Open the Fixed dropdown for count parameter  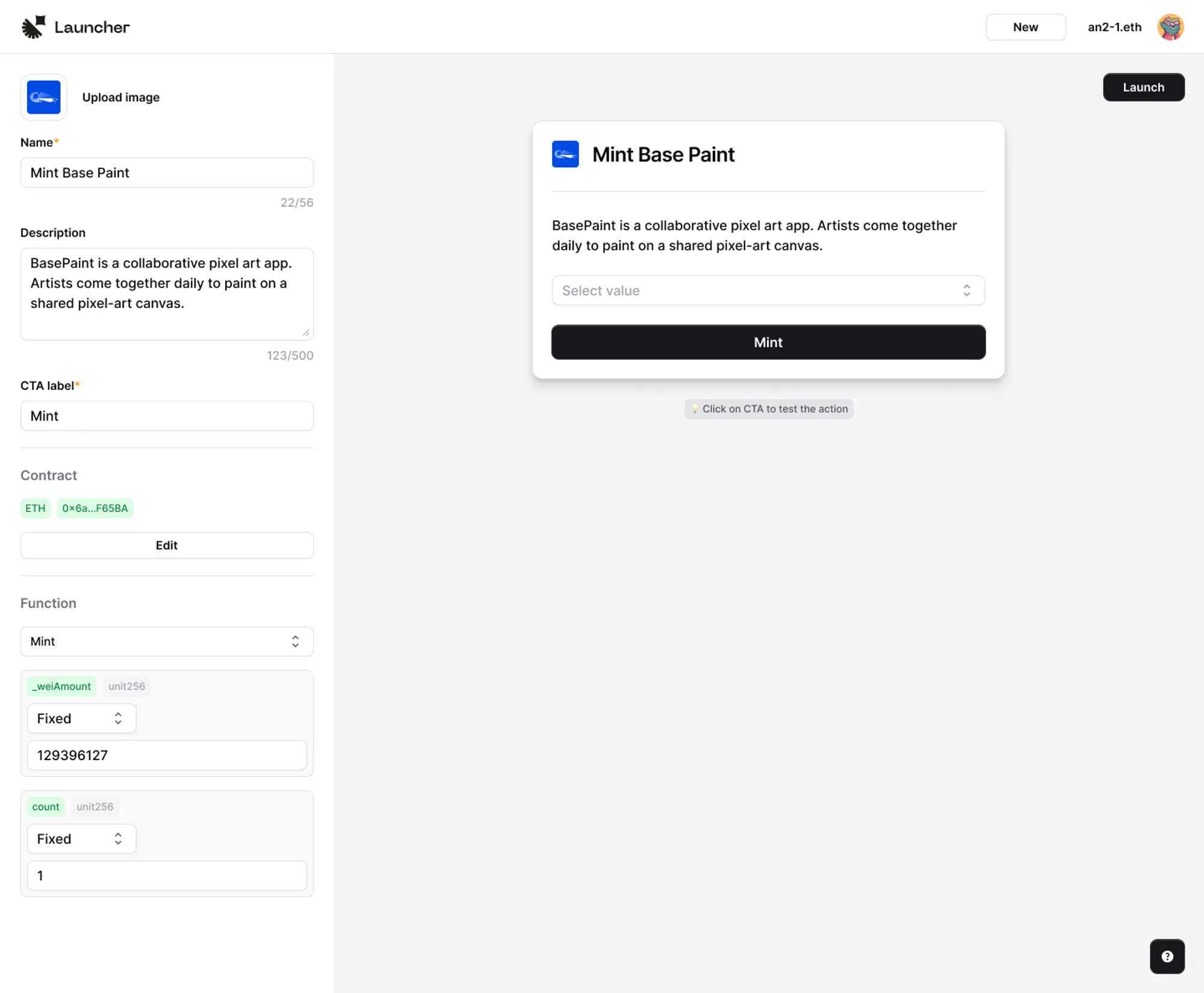pyautogui.click(x=81, y=838)
